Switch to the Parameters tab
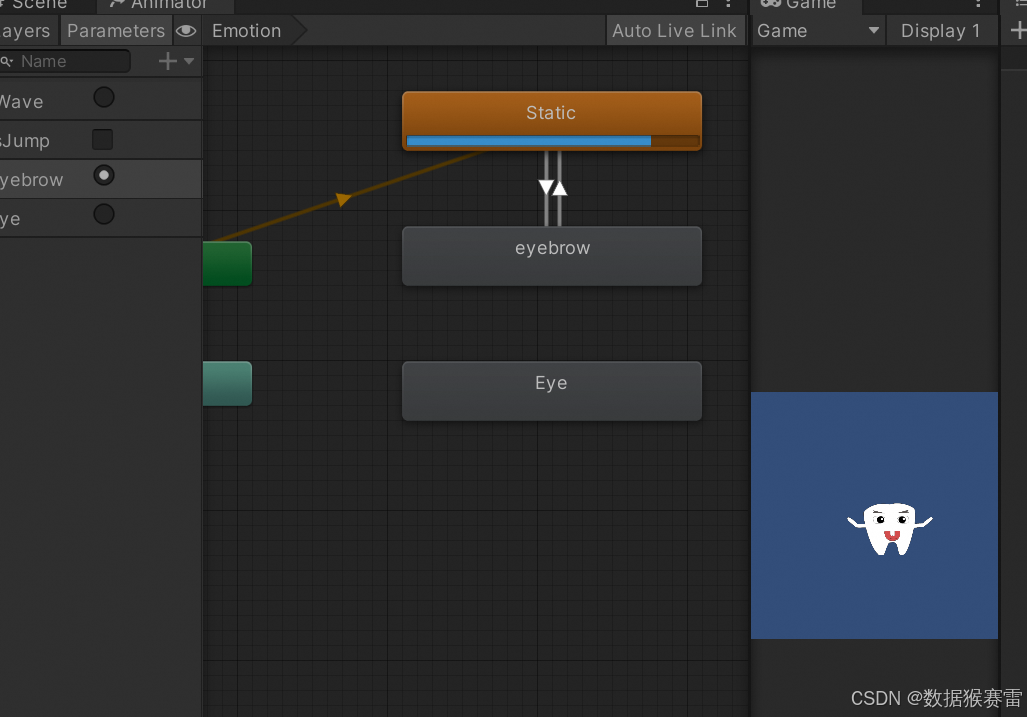Image resolution: width=1027 pixels, height=717 pixels. [115, 30]
